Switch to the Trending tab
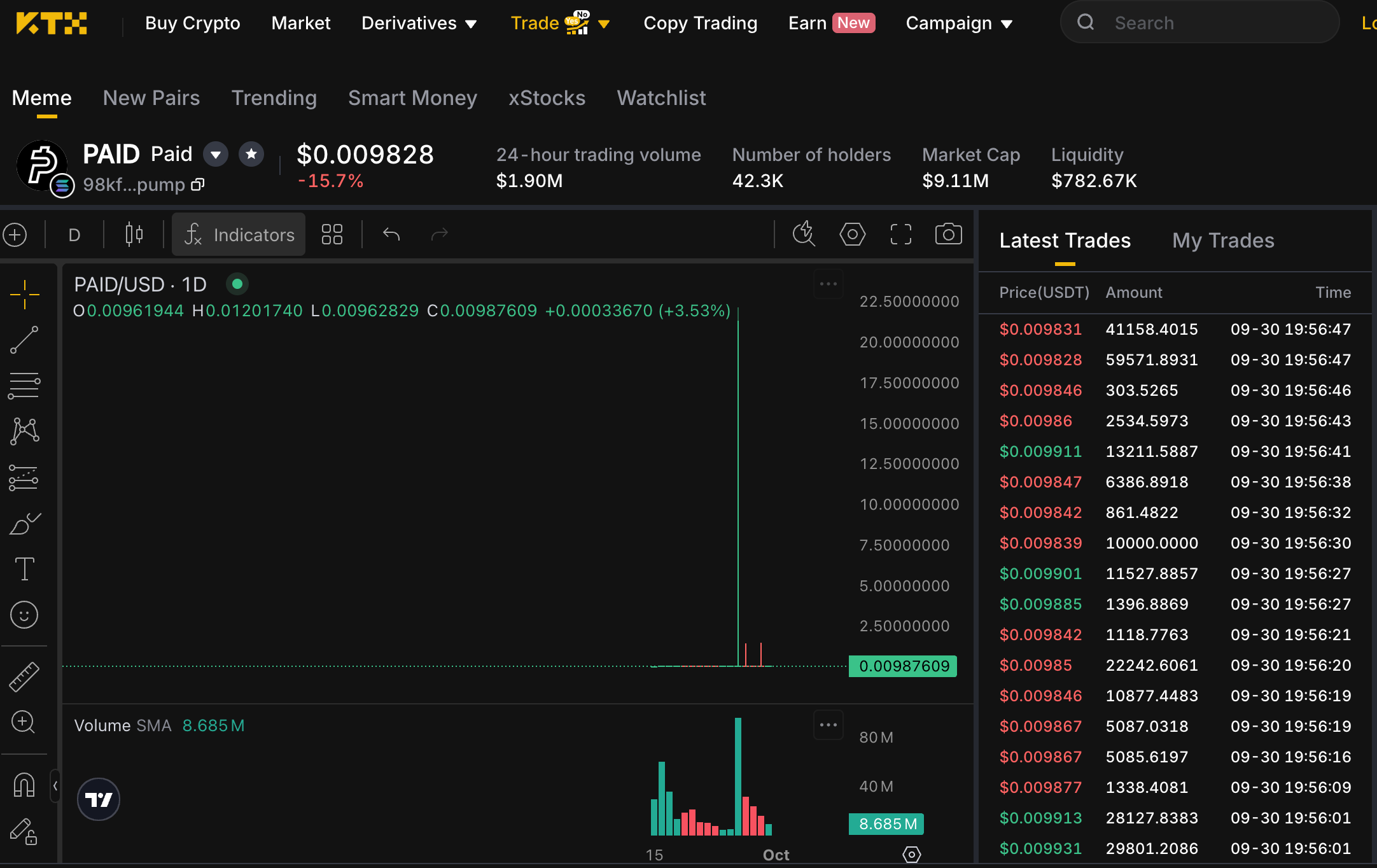This screenshot has width=1377, height=868. tap(274, 98)
